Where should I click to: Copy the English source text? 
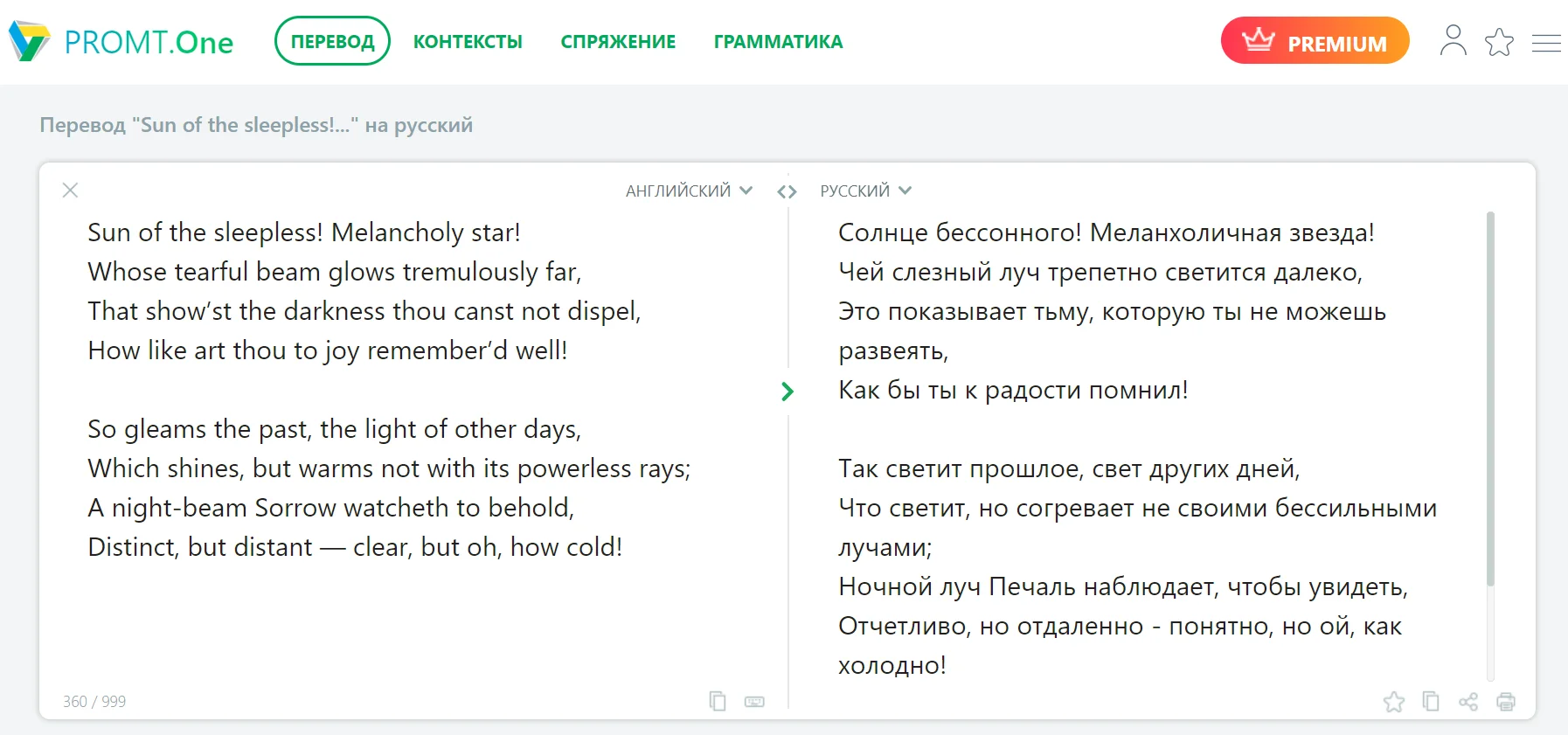coord(718,701)
